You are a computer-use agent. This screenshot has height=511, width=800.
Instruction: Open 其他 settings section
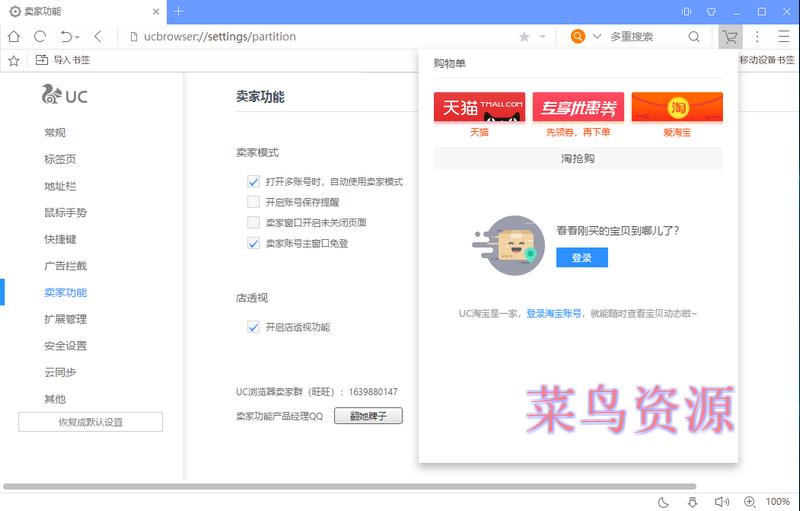(55, 399)
